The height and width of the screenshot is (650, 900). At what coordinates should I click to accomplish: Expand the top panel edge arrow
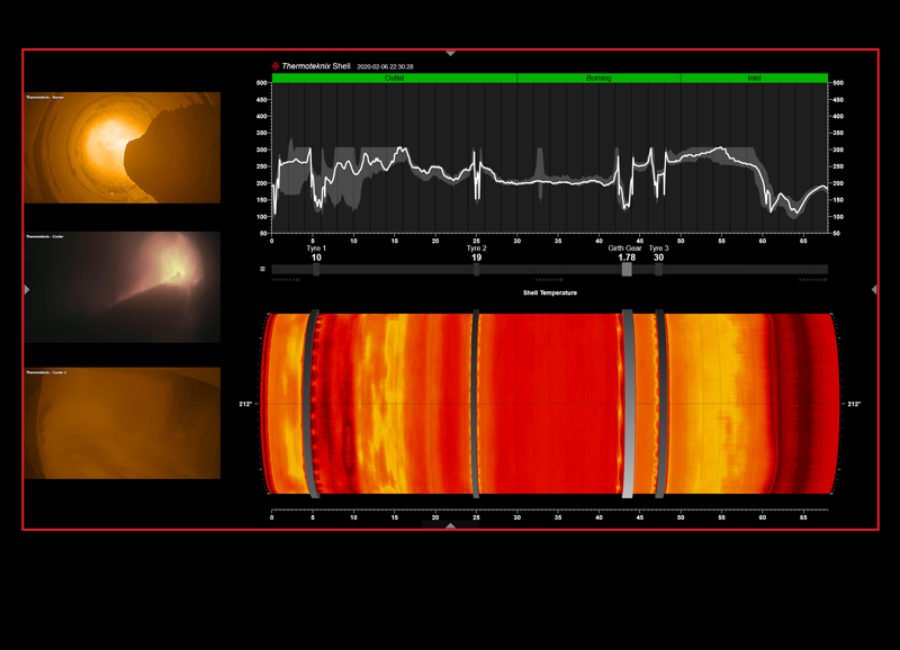(x=450, y=53)
